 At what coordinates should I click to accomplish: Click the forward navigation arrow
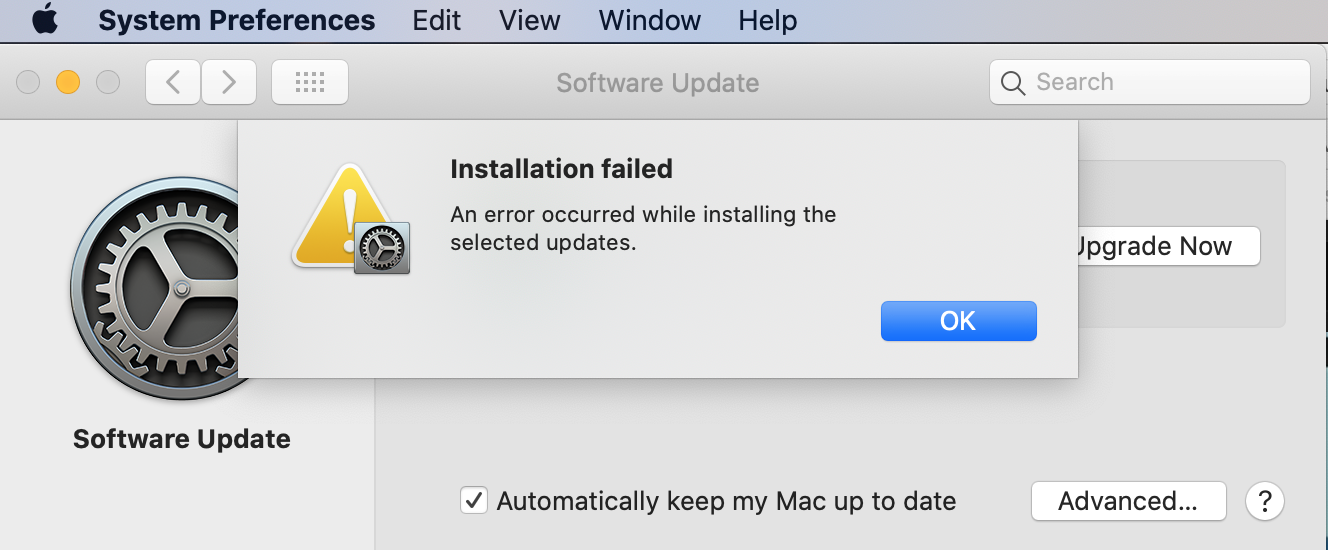pyautogui.click(x=229, y=82)
